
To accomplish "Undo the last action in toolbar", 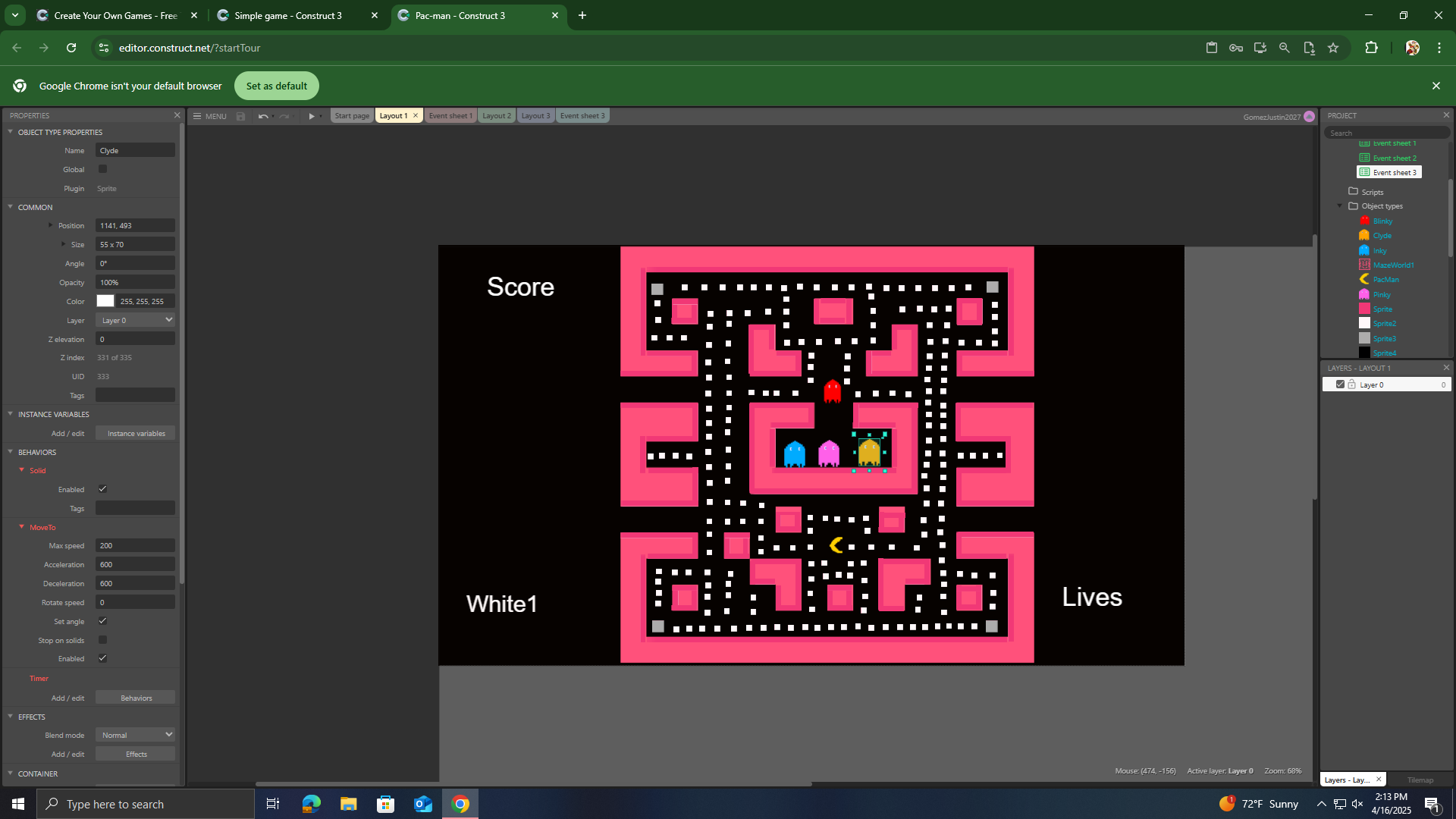I will [x=262, y=116].
